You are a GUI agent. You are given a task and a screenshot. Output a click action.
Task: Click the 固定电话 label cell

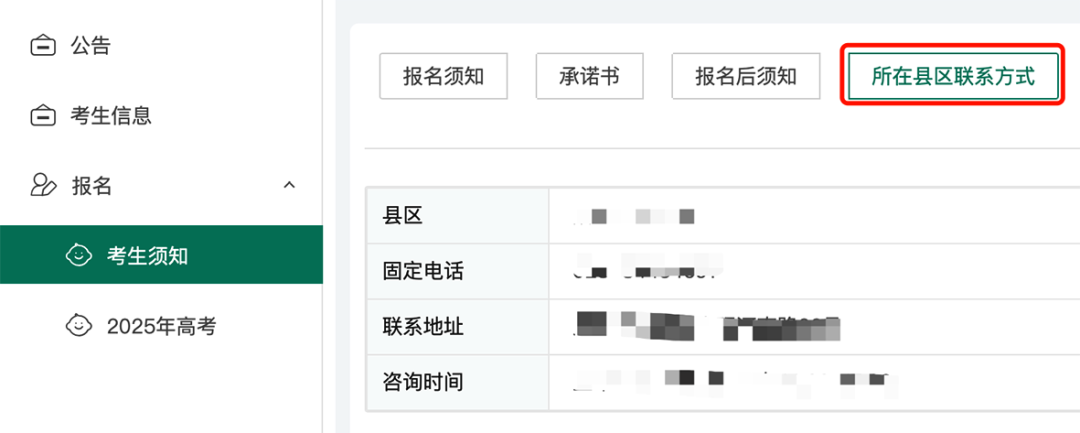[x=423, y=271]
